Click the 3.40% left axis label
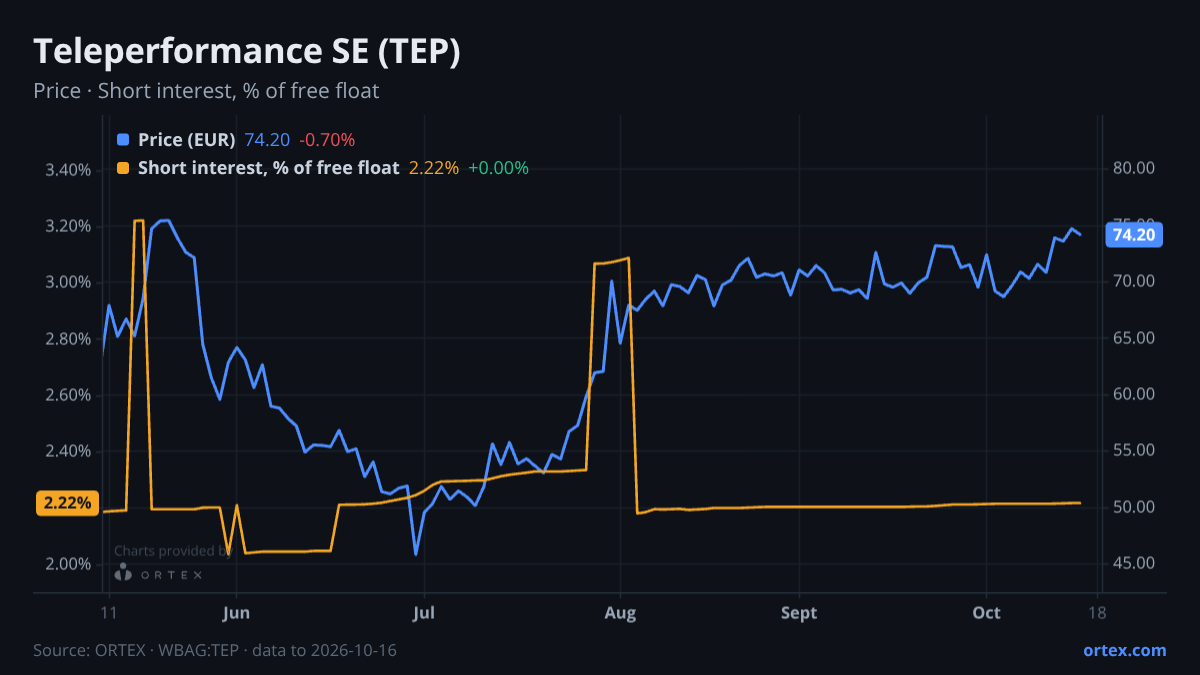Screen dimensions: 1200x675 click(69, 170)
